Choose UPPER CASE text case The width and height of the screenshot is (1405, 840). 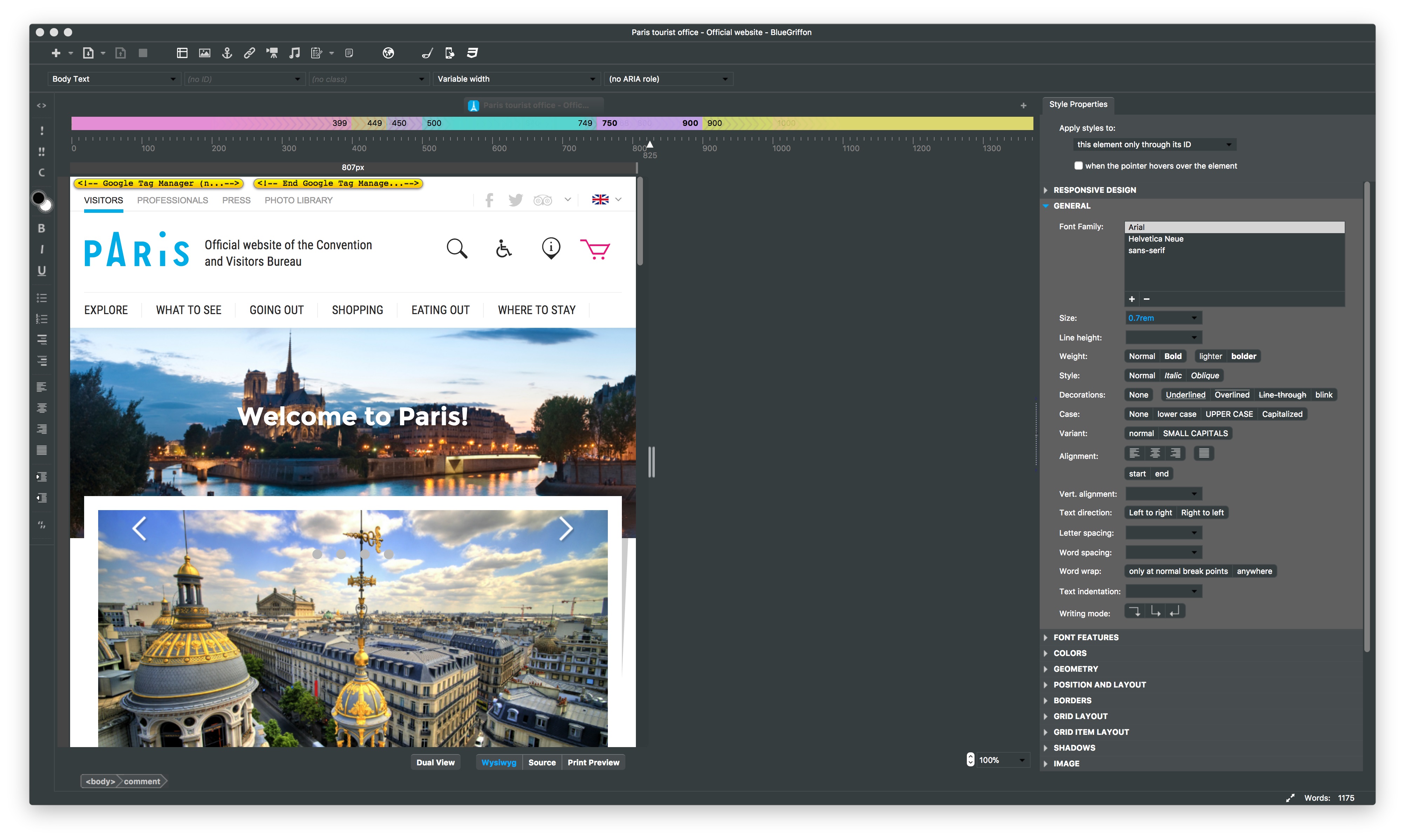(x=1228, y=414)
